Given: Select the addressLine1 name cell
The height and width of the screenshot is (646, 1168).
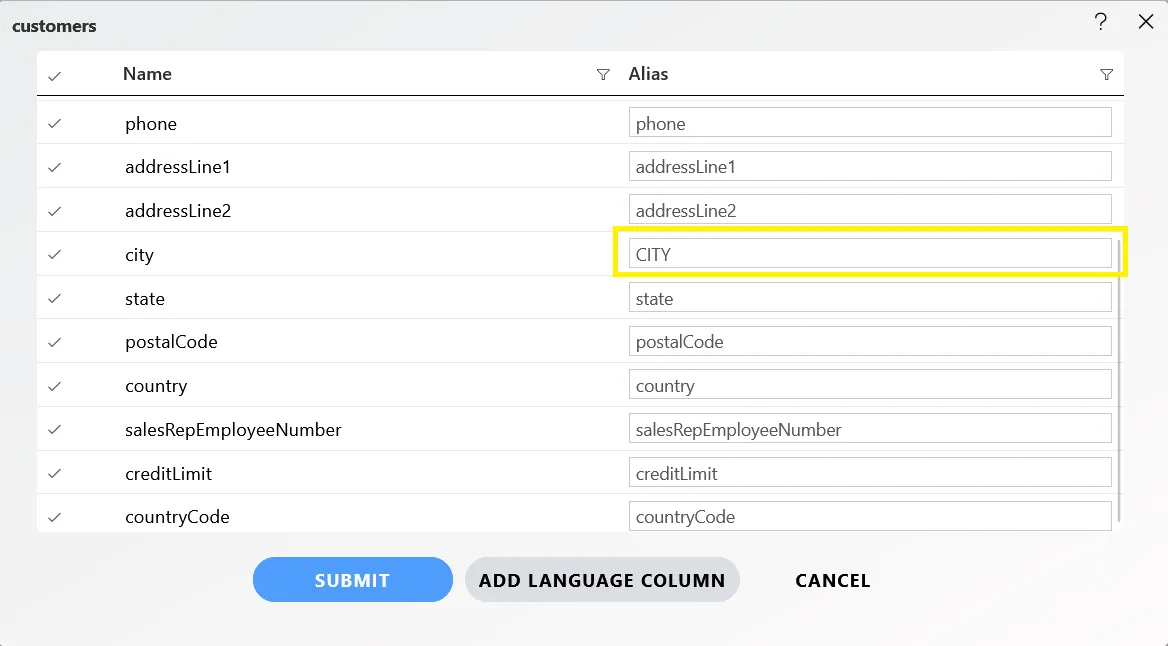Looking at the screenshot, I should pyautogui.click(x=178, y=167).
